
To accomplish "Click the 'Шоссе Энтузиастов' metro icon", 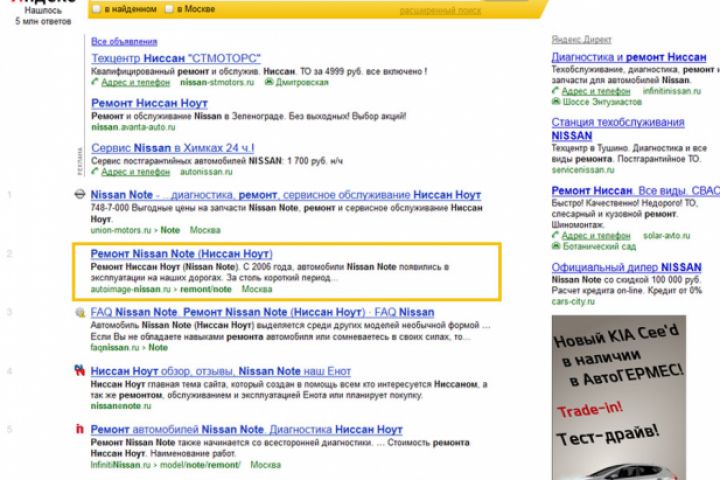I will 556,101.
